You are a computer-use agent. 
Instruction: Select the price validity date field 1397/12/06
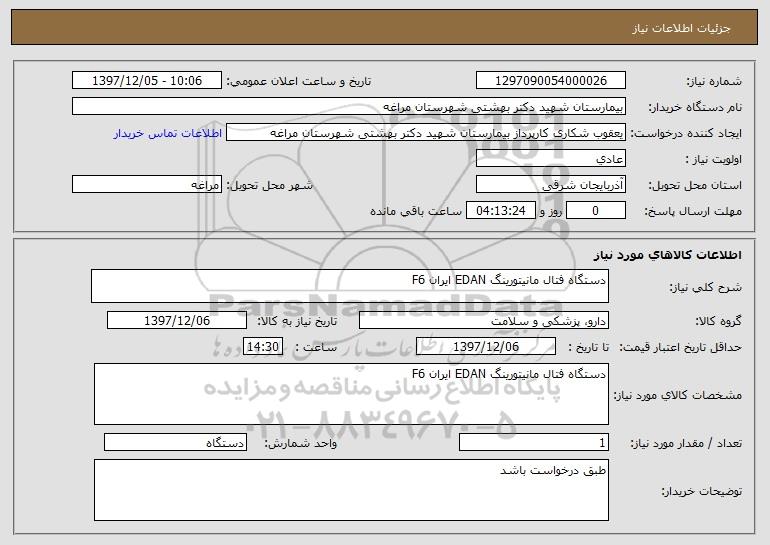pos(486,347)
